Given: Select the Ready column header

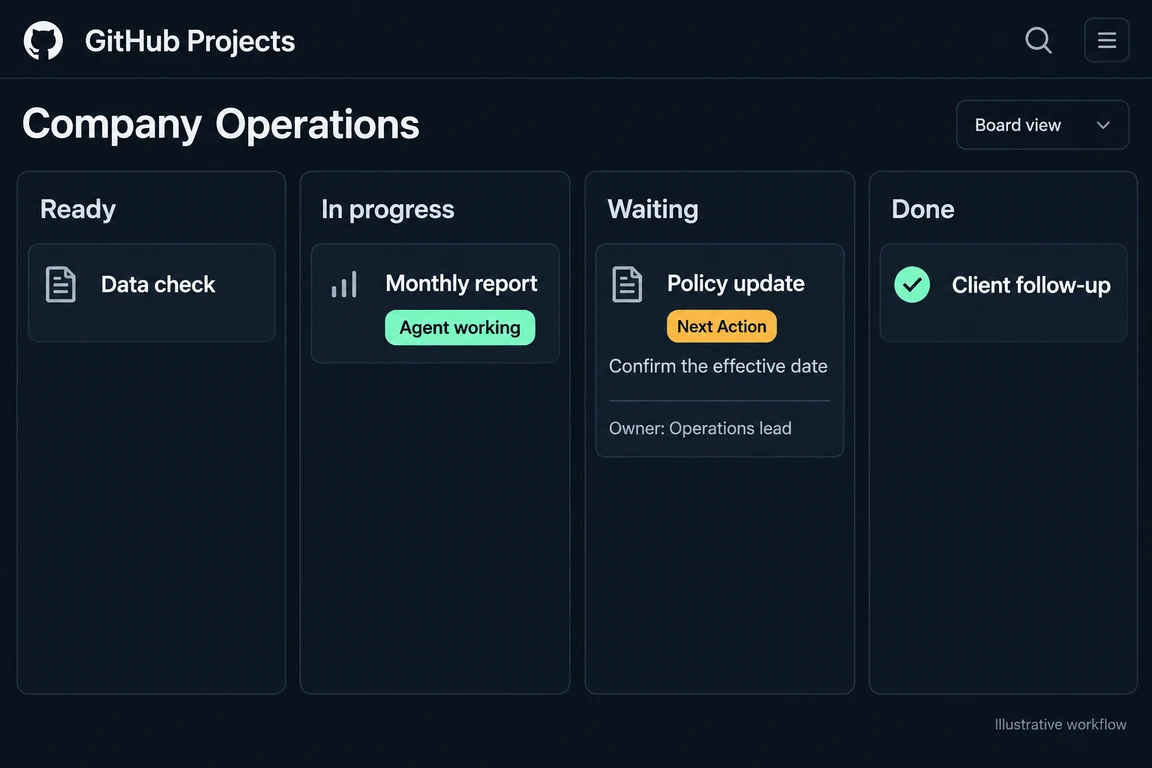Looking at the screenshot, I should coord(78,209).
